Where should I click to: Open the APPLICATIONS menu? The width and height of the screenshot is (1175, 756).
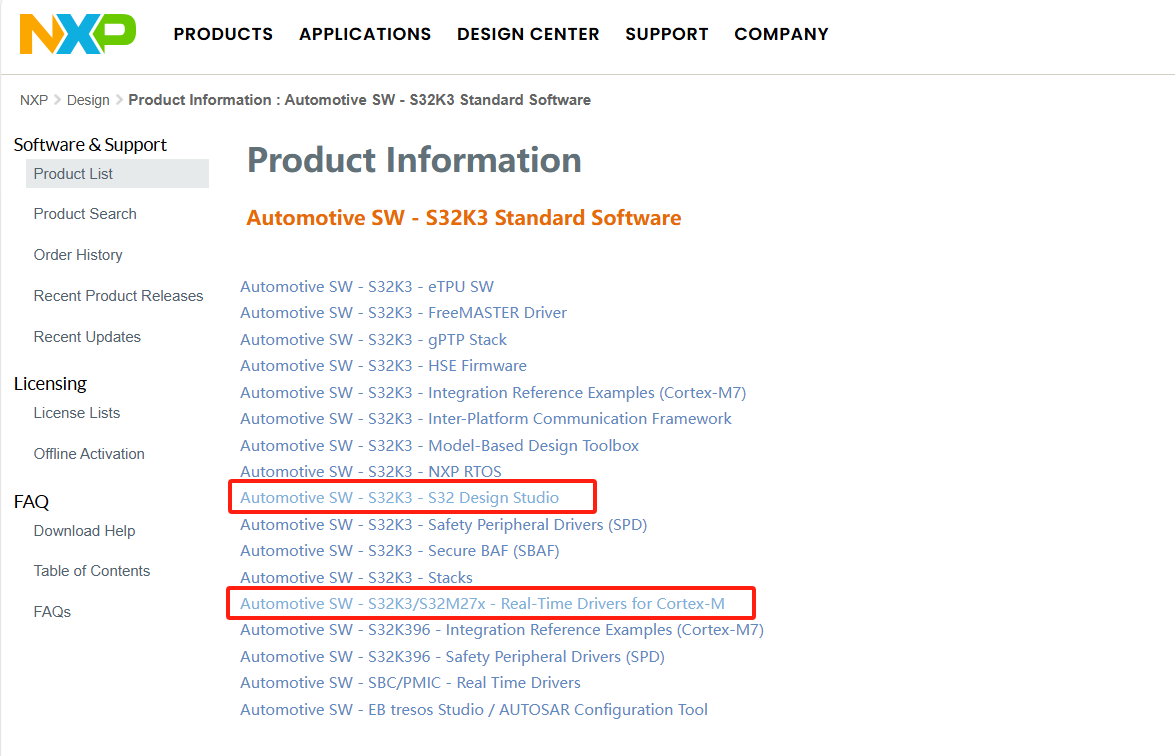point(365,34)
